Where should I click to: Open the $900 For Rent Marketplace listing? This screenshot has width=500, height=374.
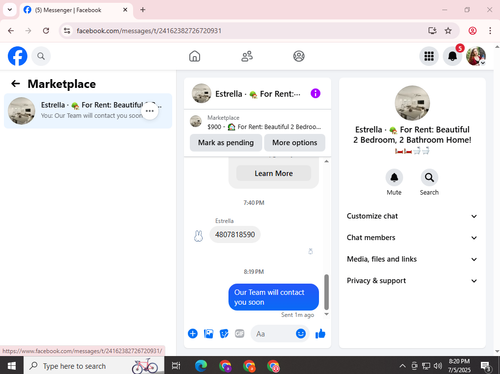point(257,122)
